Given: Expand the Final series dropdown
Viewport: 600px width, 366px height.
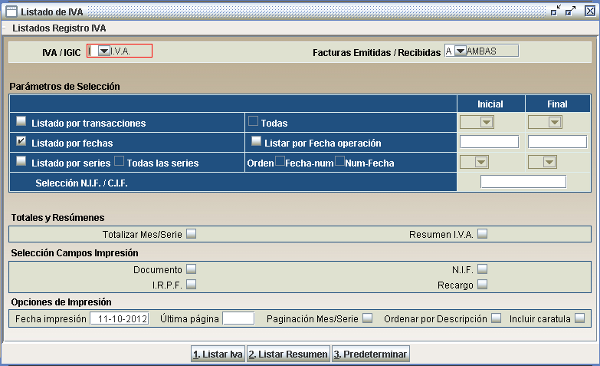Looking at the screenshot, I should pyautogui.click(x=549, y=162).
